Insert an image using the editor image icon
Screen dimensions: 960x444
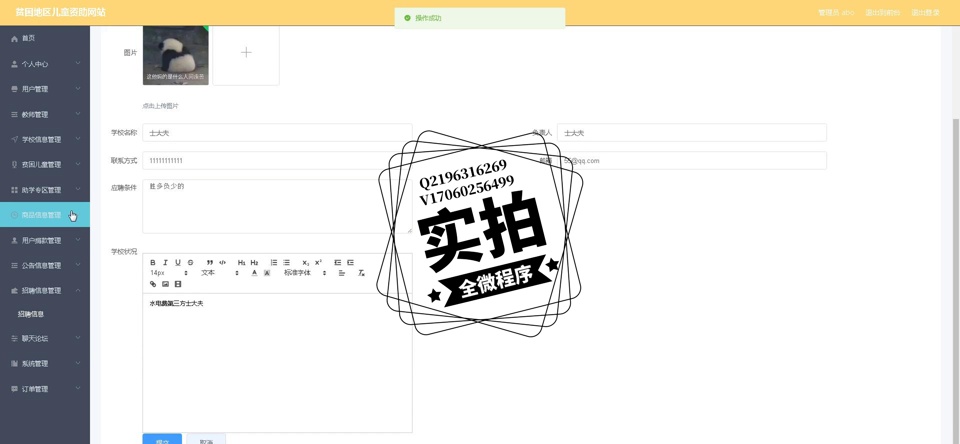(x=165, y=284)
